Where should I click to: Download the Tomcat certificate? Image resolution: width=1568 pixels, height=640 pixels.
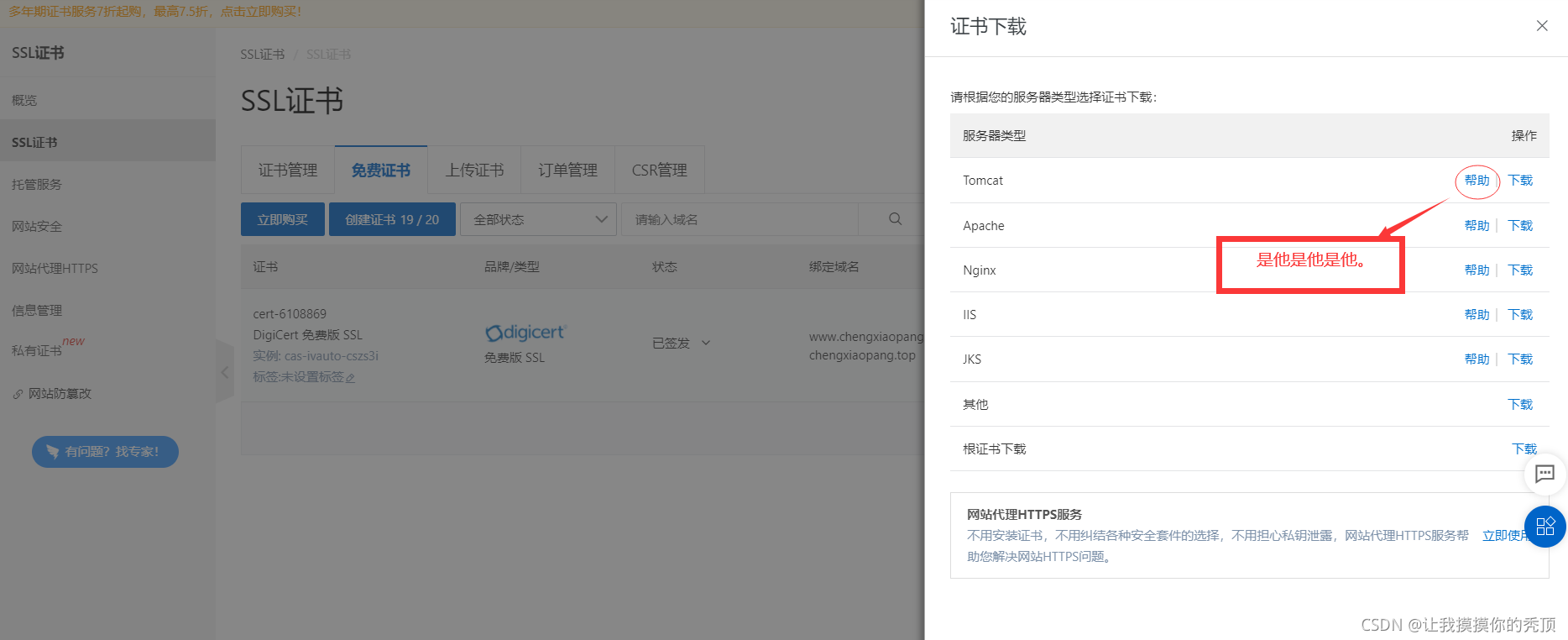(x=1520, y=181)
